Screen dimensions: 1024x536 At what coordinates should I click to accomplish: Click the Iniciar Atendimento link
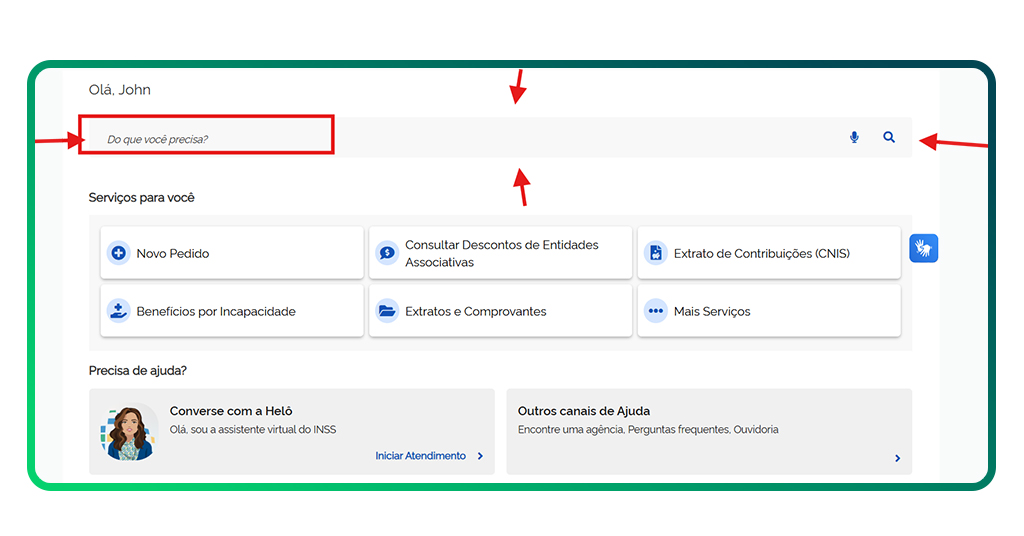tap(421, 456)
